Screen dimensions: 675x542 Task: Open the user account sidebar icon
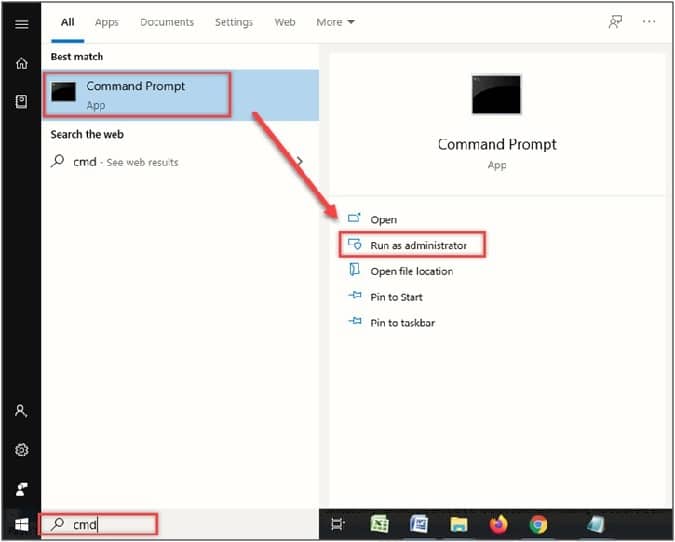[21, 411]
